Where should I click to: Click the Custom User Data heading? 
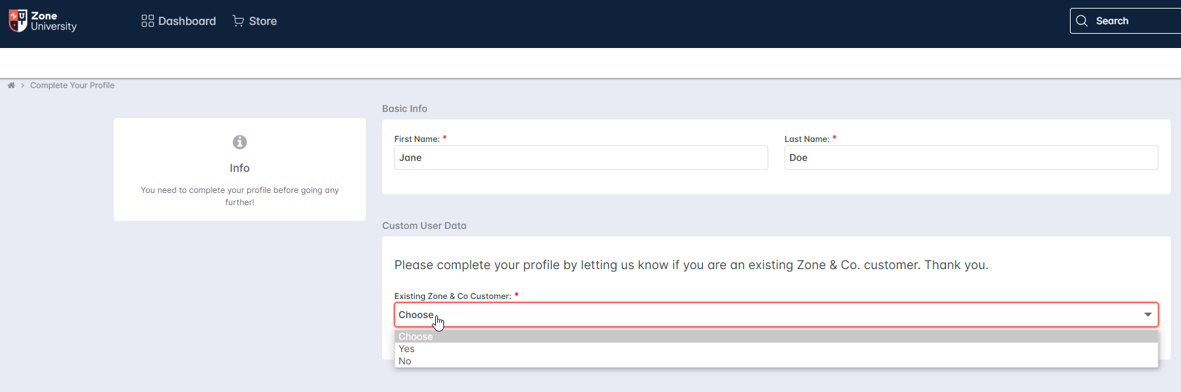point(424,225)
